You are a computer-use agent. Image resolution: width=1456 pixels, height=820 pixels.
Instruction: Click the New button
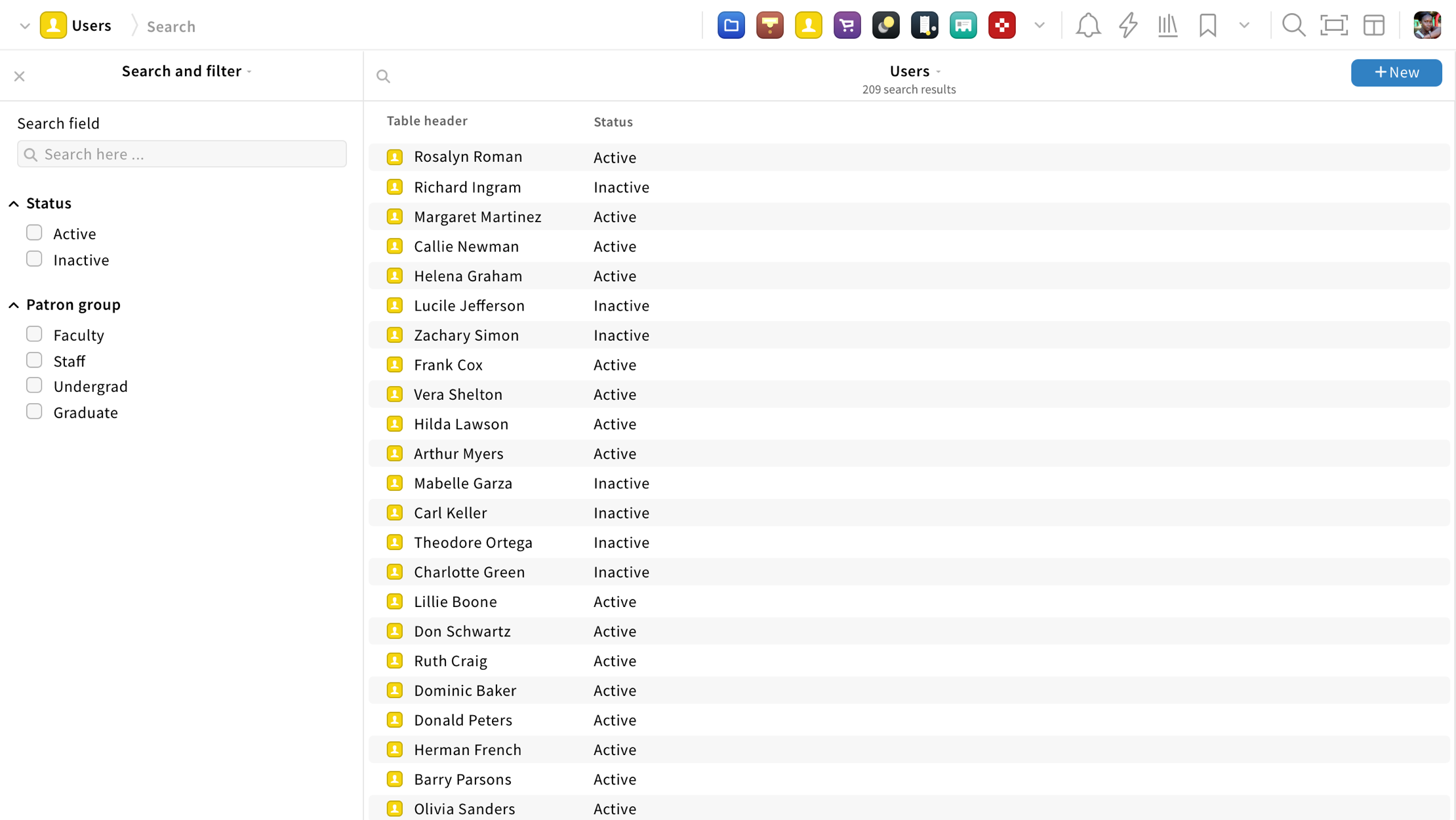coord(1396,72)
